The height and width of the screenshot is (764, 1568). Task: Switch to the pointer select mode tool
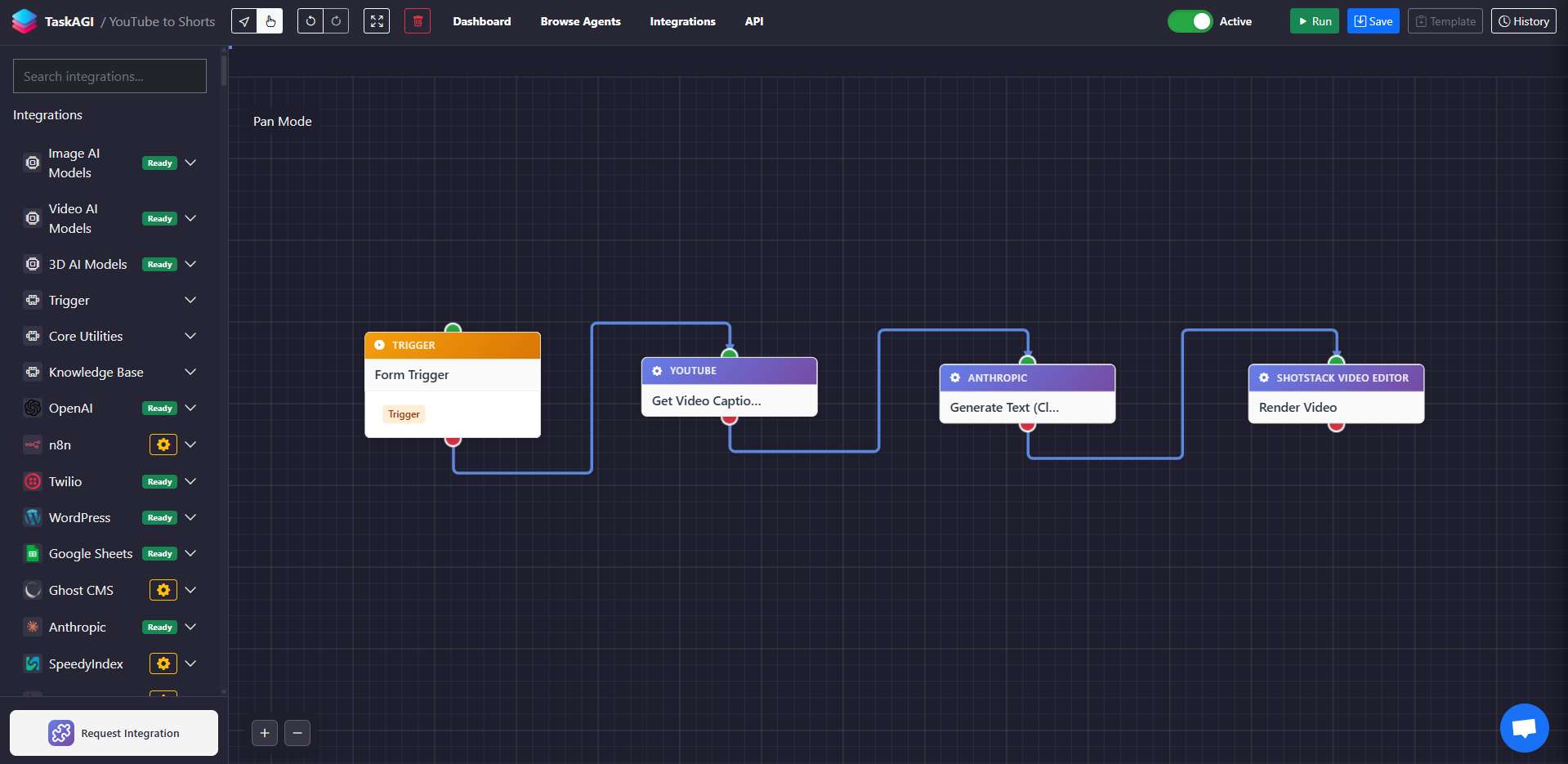pyautogui.click(x=244, y=21)
